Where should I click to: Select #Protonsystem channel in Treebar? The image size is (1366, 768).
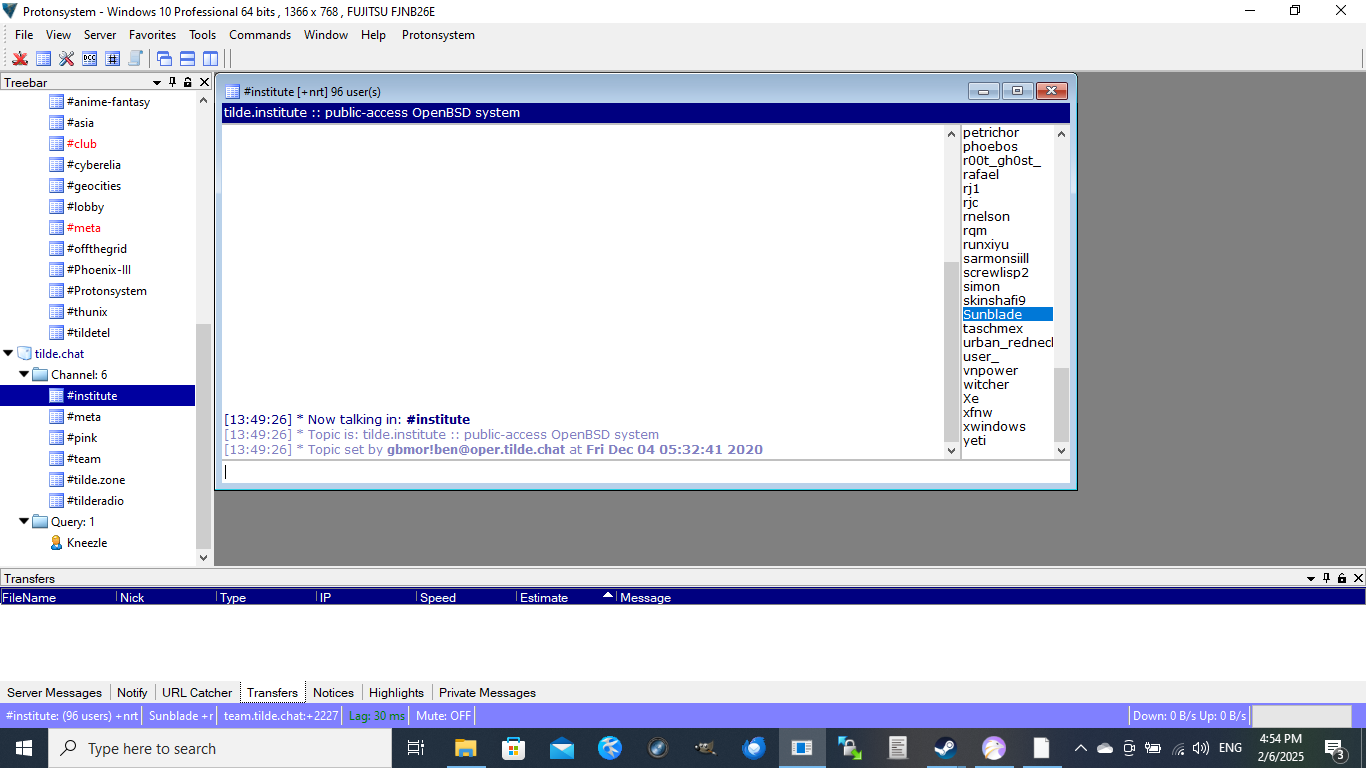click(x=107, y=291)
